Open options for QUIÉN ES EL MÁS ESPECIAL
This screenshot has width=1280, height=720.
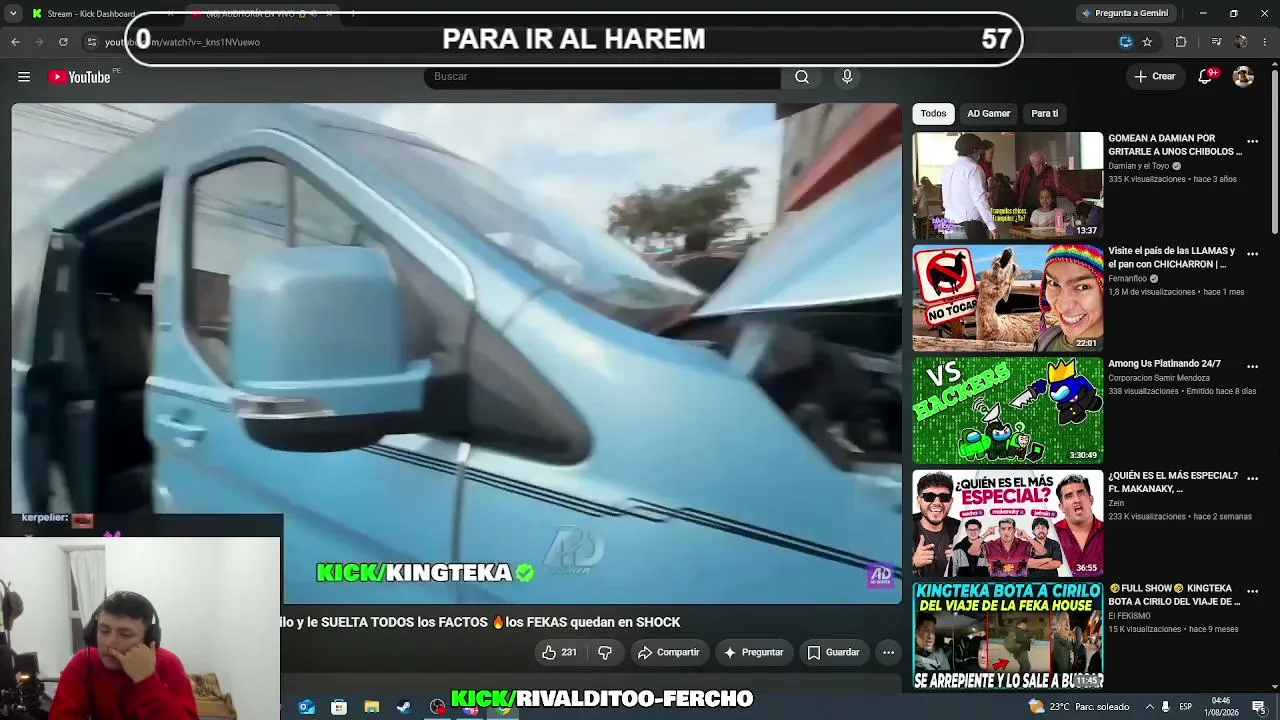tap(1252, 479)
